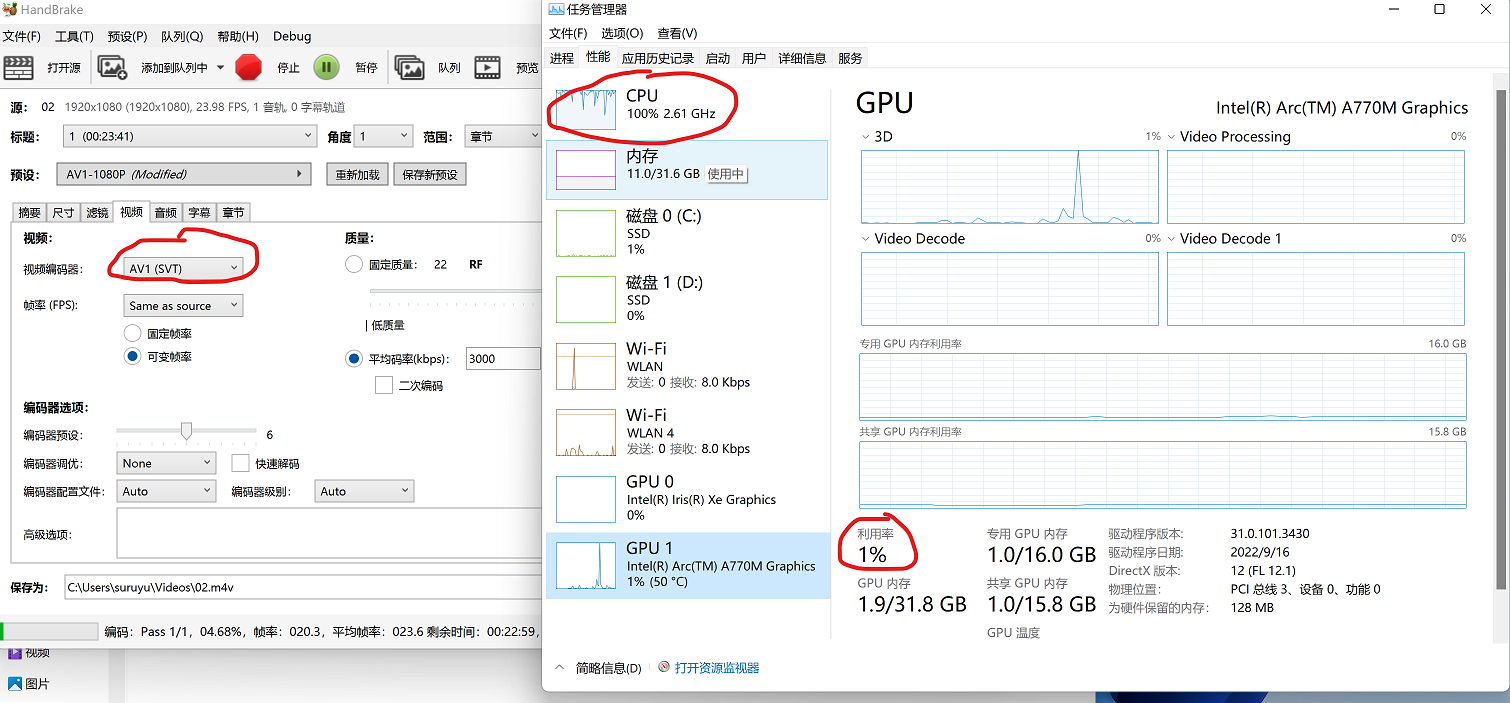This screenshot has width=1510, height=703.
Task: Open the Add to Queue dropdown arrow
Action: [220, 68]
